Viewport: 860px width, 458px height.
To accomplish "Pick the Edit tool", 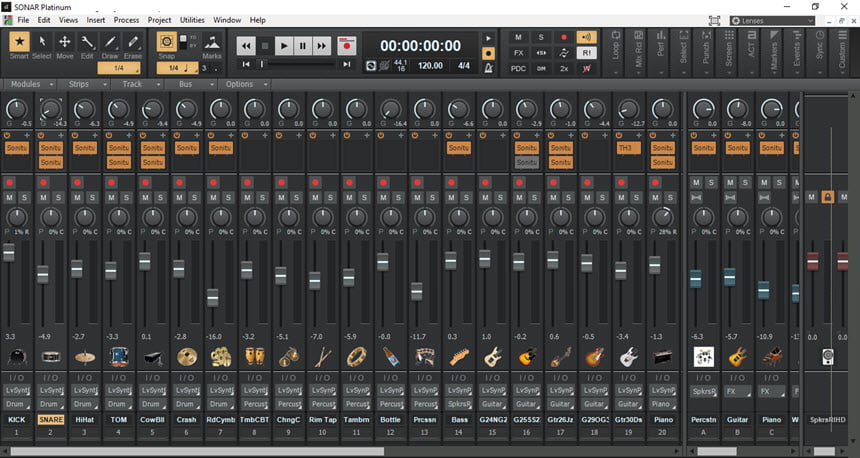I will pos(87,42).
